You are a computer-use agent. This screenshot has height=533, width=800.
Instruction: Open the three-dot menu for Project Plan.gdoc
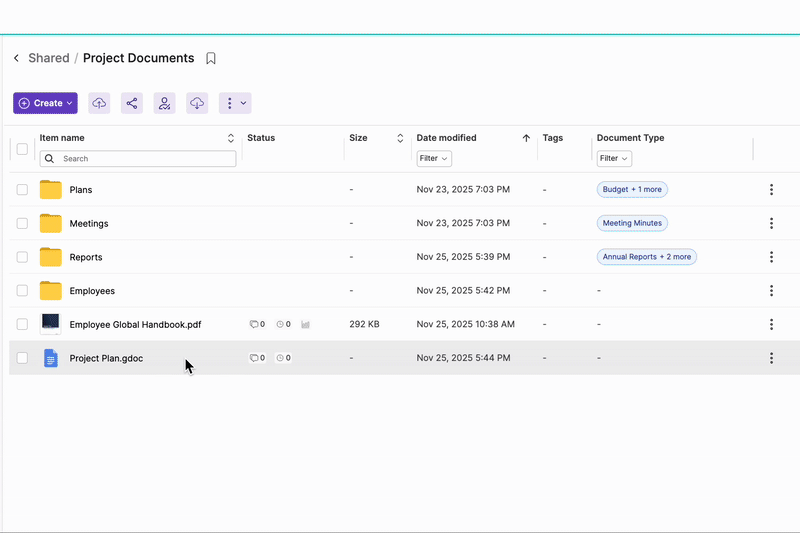tap(771, 358)
